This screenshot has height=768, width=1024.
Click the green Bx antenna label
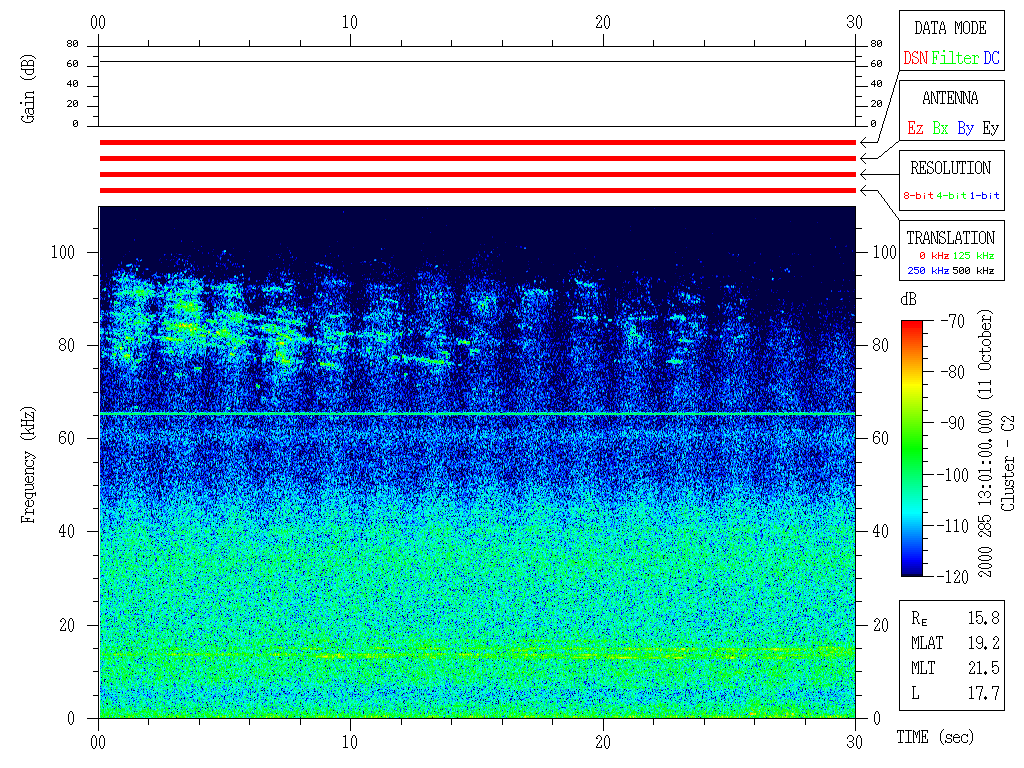[940, 129]
